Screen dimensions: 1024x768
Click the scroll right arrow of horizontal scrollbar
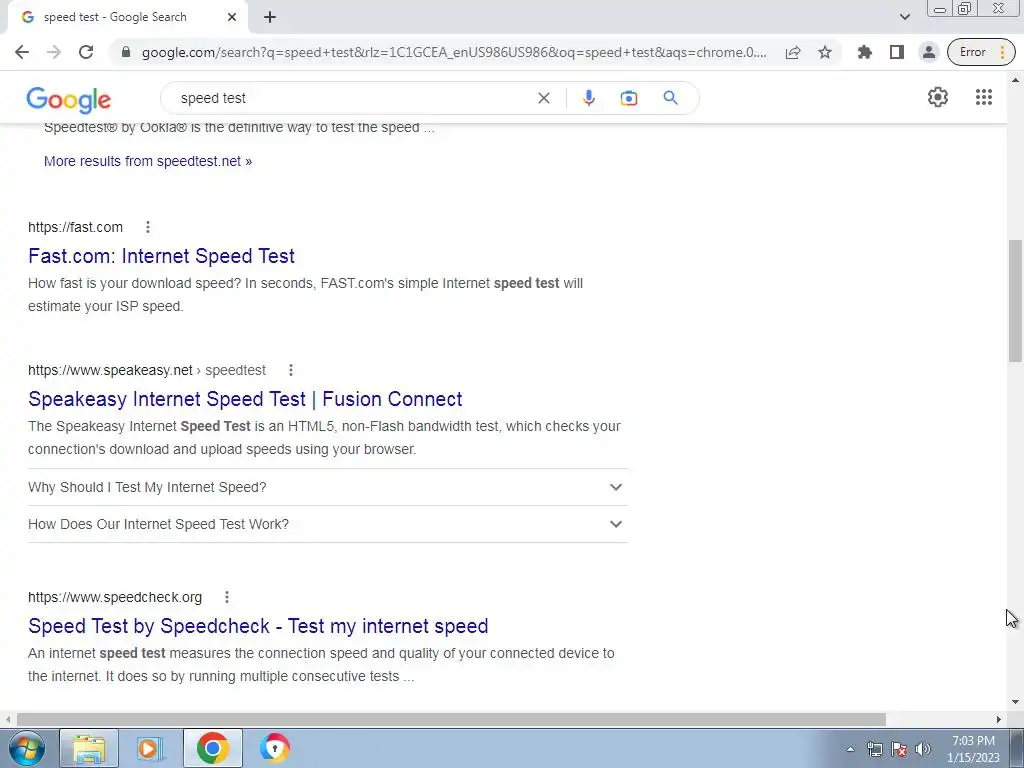tap(999, 719)
